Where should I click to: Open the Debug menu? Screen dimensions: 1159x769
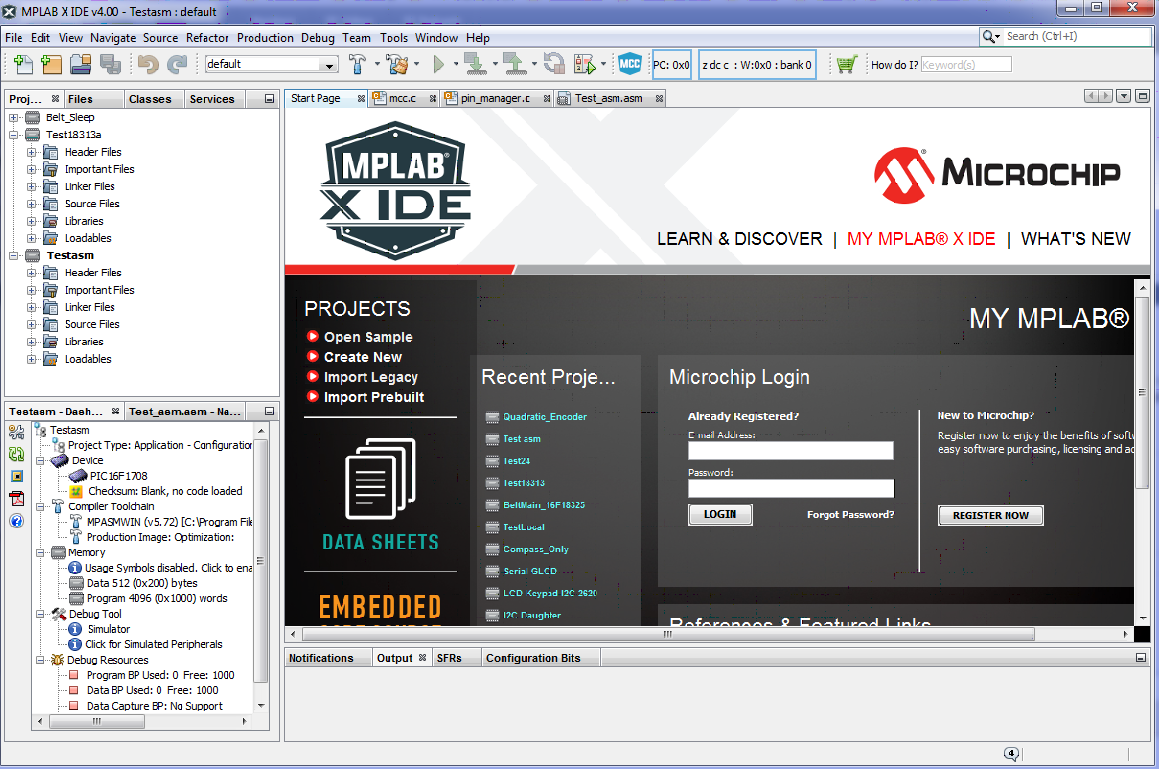pos(318,38)
